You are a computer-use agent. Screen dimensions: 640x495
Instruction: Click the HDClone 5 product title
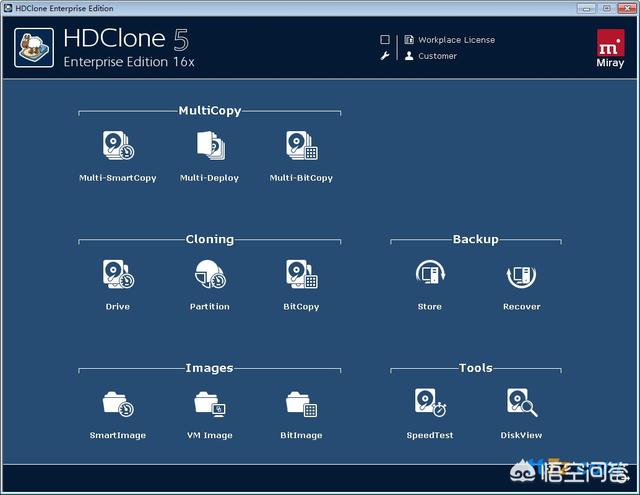point(126,39)
